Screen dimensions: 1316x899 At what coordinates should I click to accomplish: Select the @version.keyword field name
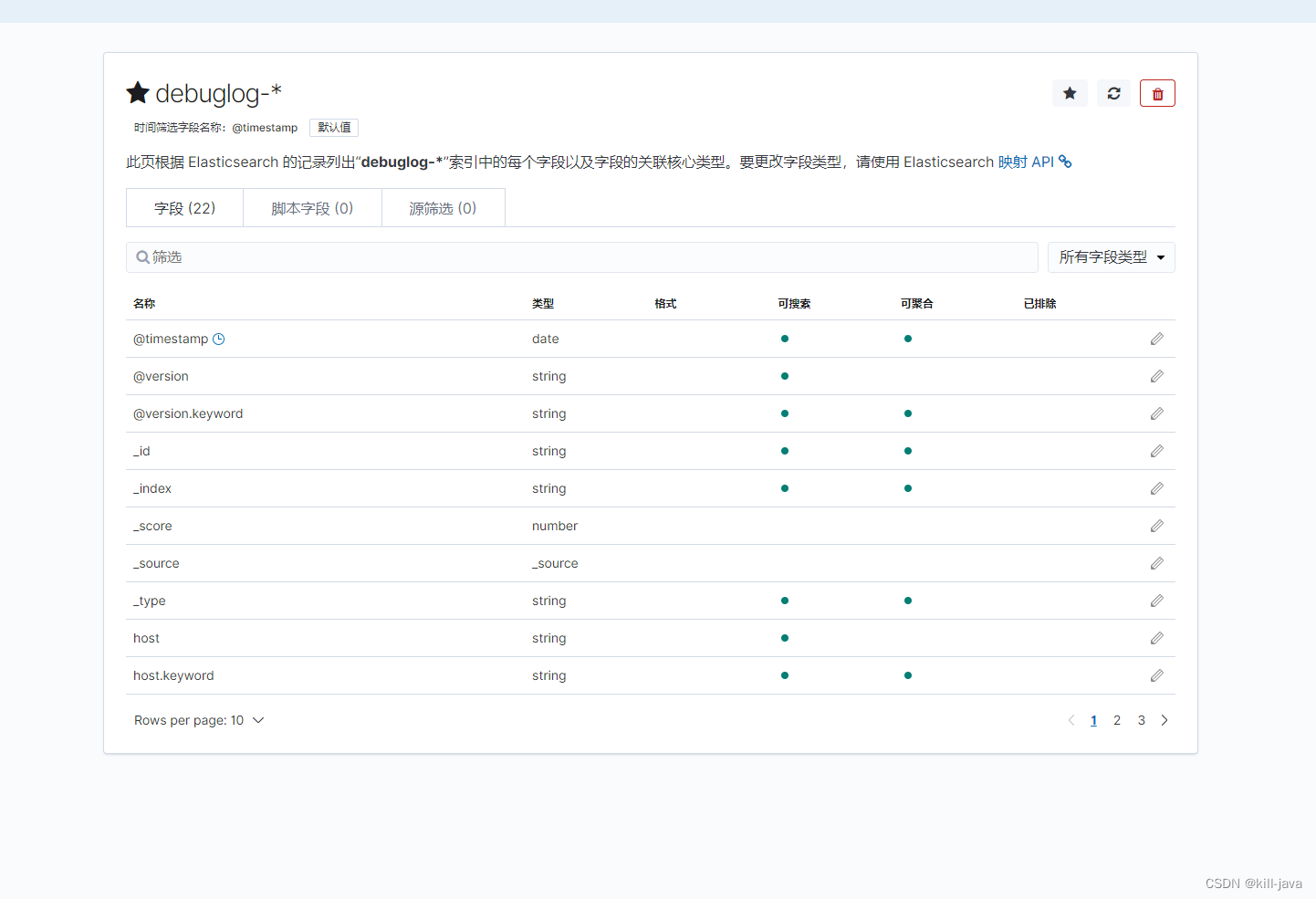pyautogui.click(x=188, y=413)
